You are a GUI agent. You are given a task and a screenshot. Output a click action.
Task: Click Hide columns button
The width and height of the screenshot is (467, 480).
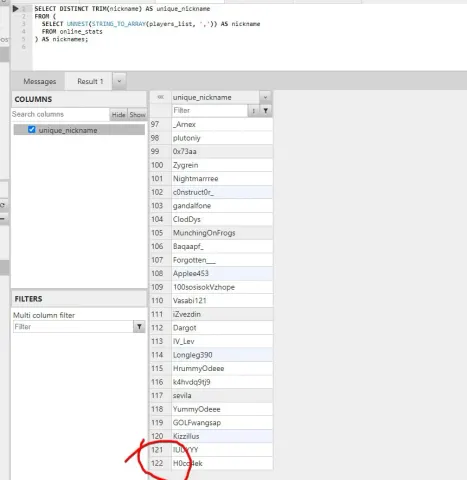(x=118, y=115)
